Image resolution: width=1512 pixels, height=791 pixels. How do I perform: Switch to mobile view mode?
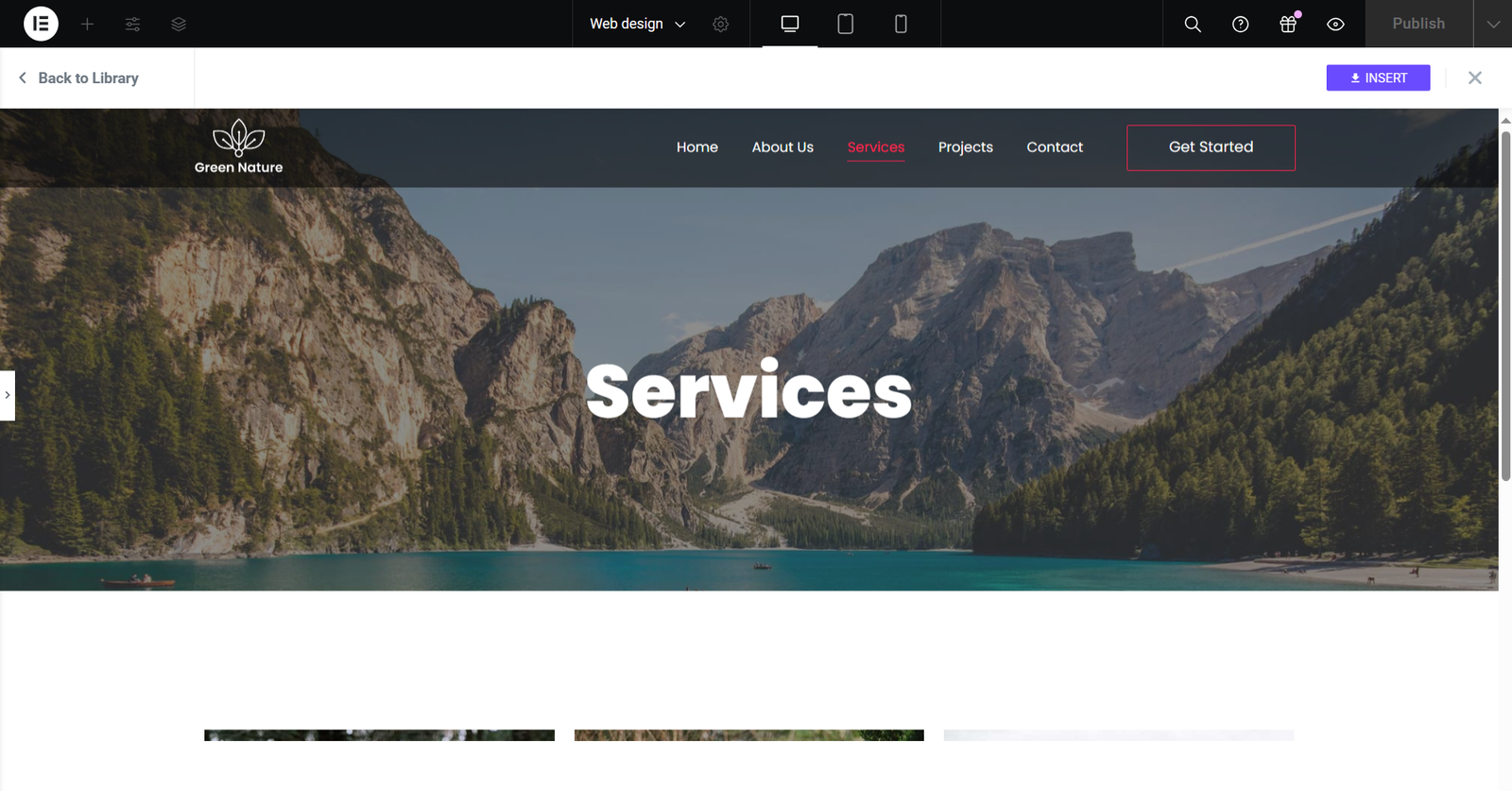pyautogui.click(x=901, y=24)
